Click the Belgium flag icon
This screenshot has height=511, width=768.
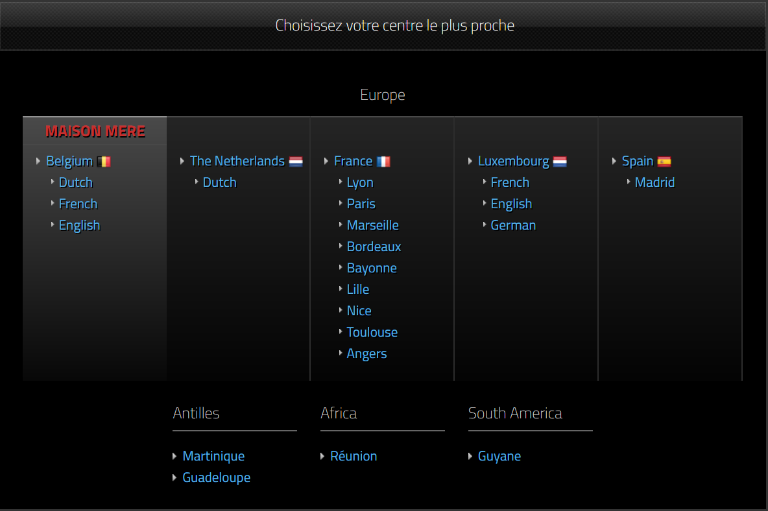tap(104, 161)
